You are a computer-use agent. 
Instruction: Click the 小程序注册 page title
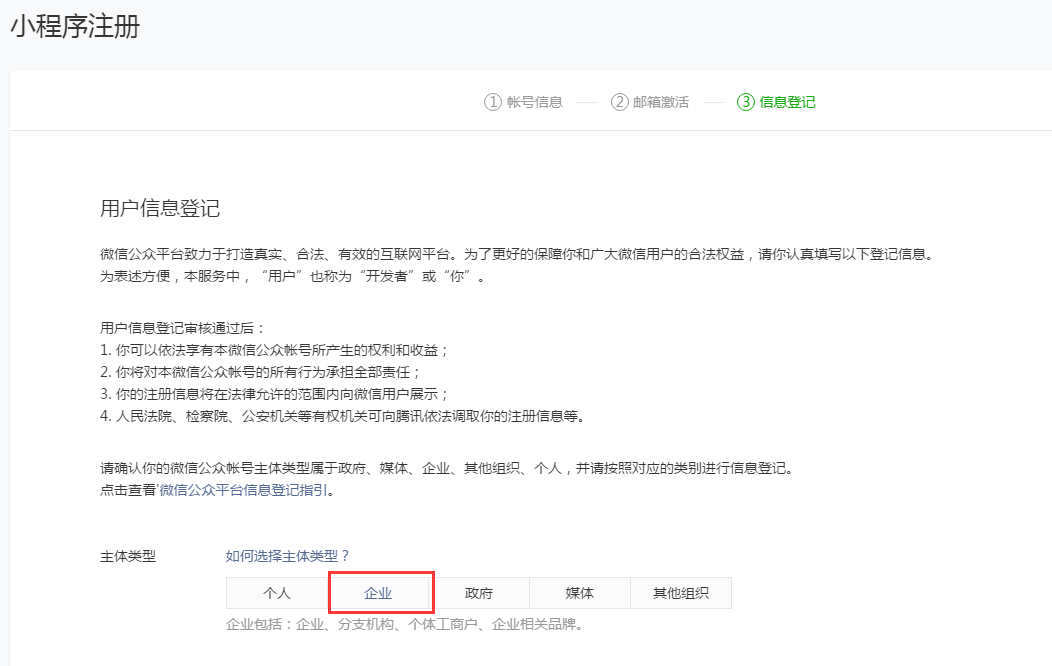tap(75, 27)
